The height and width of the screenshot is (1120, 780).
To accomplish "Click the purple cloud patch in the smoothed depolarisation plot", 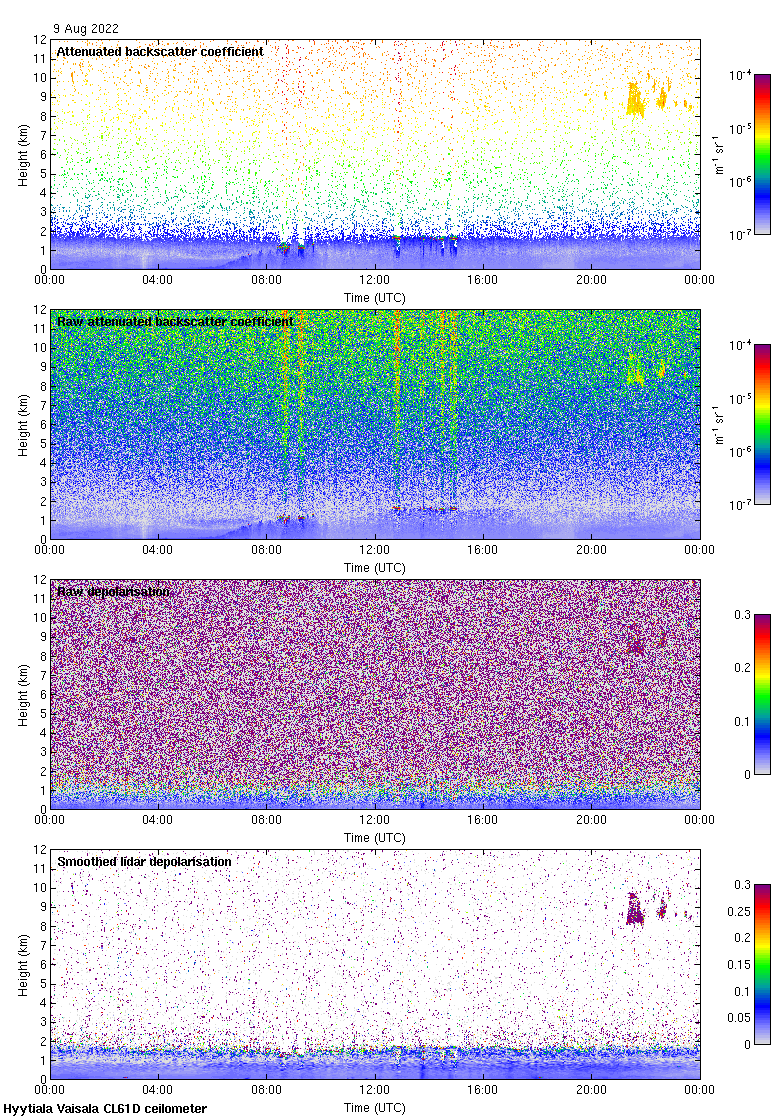I will pyautogui.click(x=634, y=910).
